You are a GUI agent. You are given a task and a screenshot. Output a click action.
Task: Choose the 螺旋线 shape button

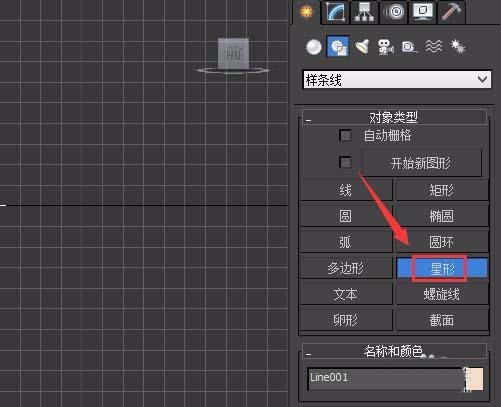click(x=442, y=294)
